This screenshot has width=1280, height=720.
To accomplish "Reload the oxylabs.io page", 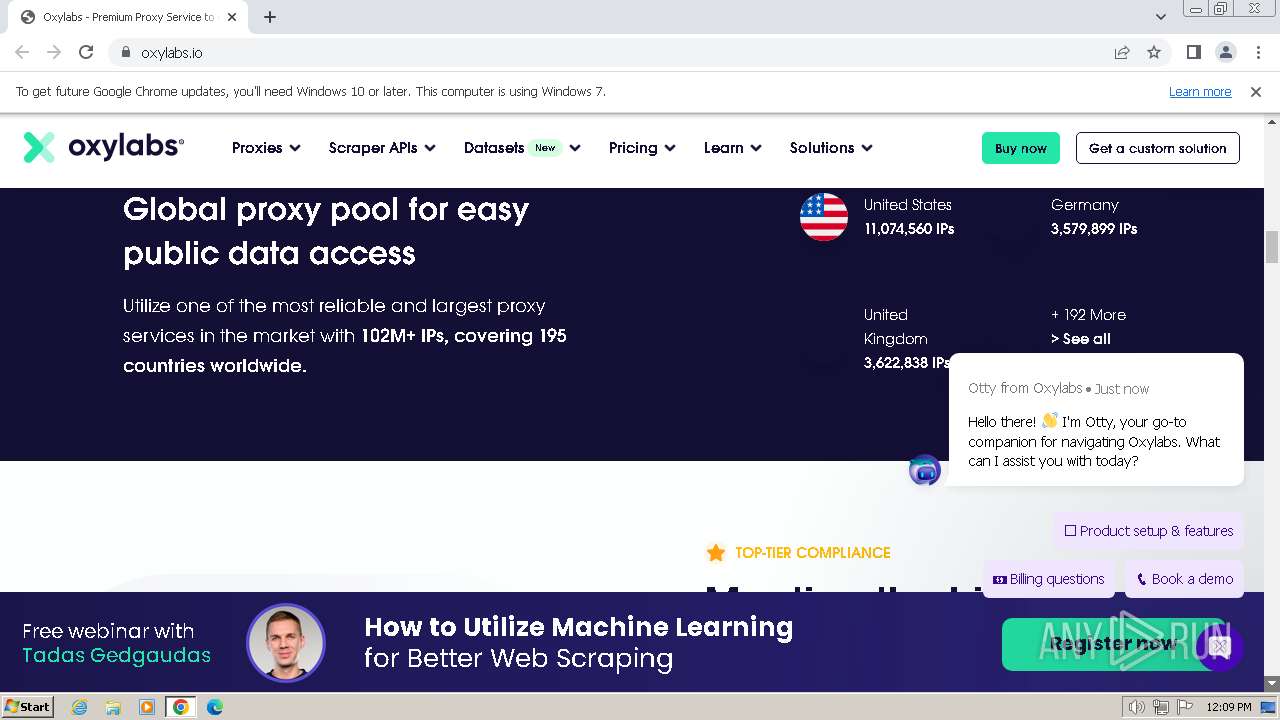I will point(86,52).
